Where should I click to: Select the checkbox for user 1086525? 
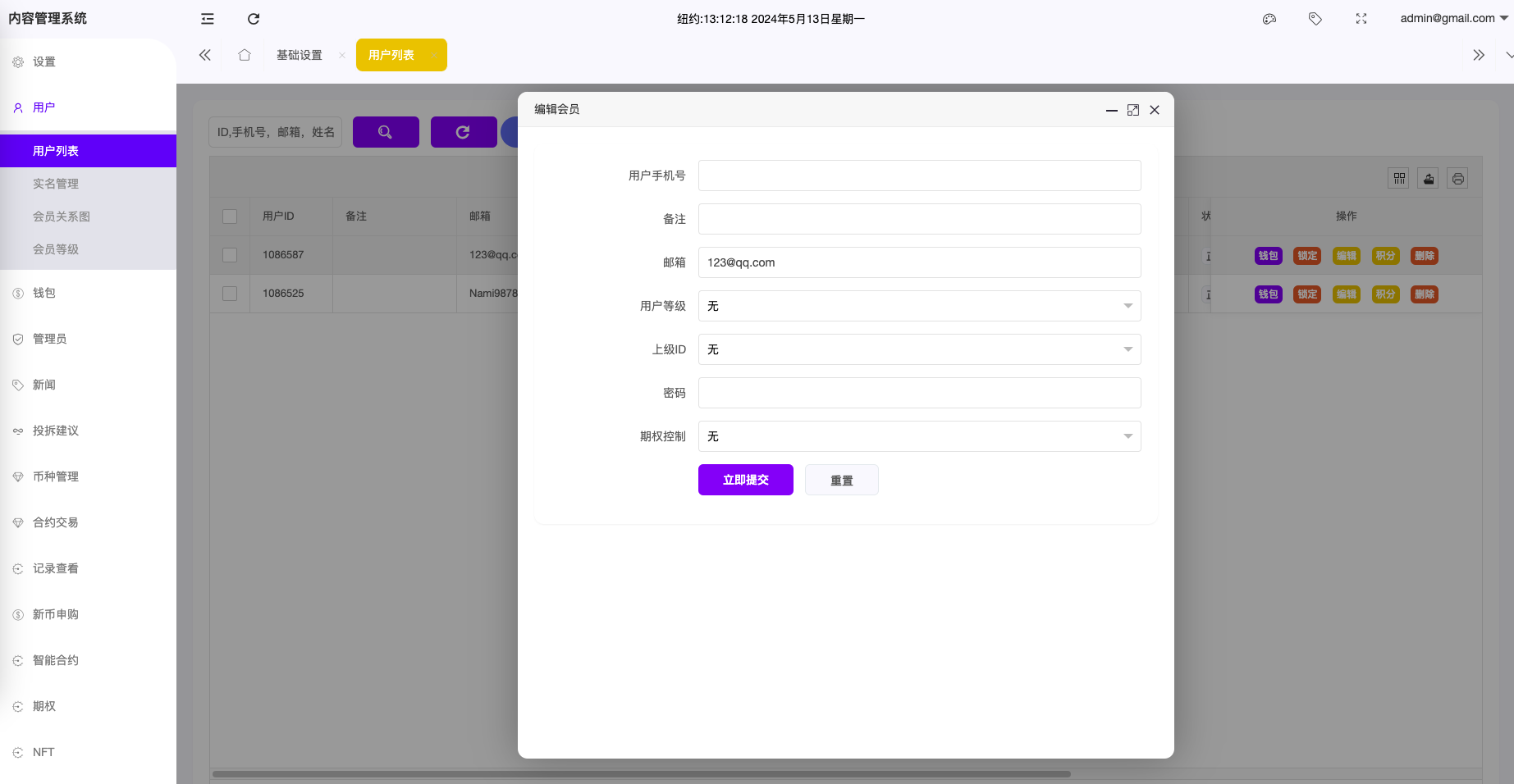[230, 294]
